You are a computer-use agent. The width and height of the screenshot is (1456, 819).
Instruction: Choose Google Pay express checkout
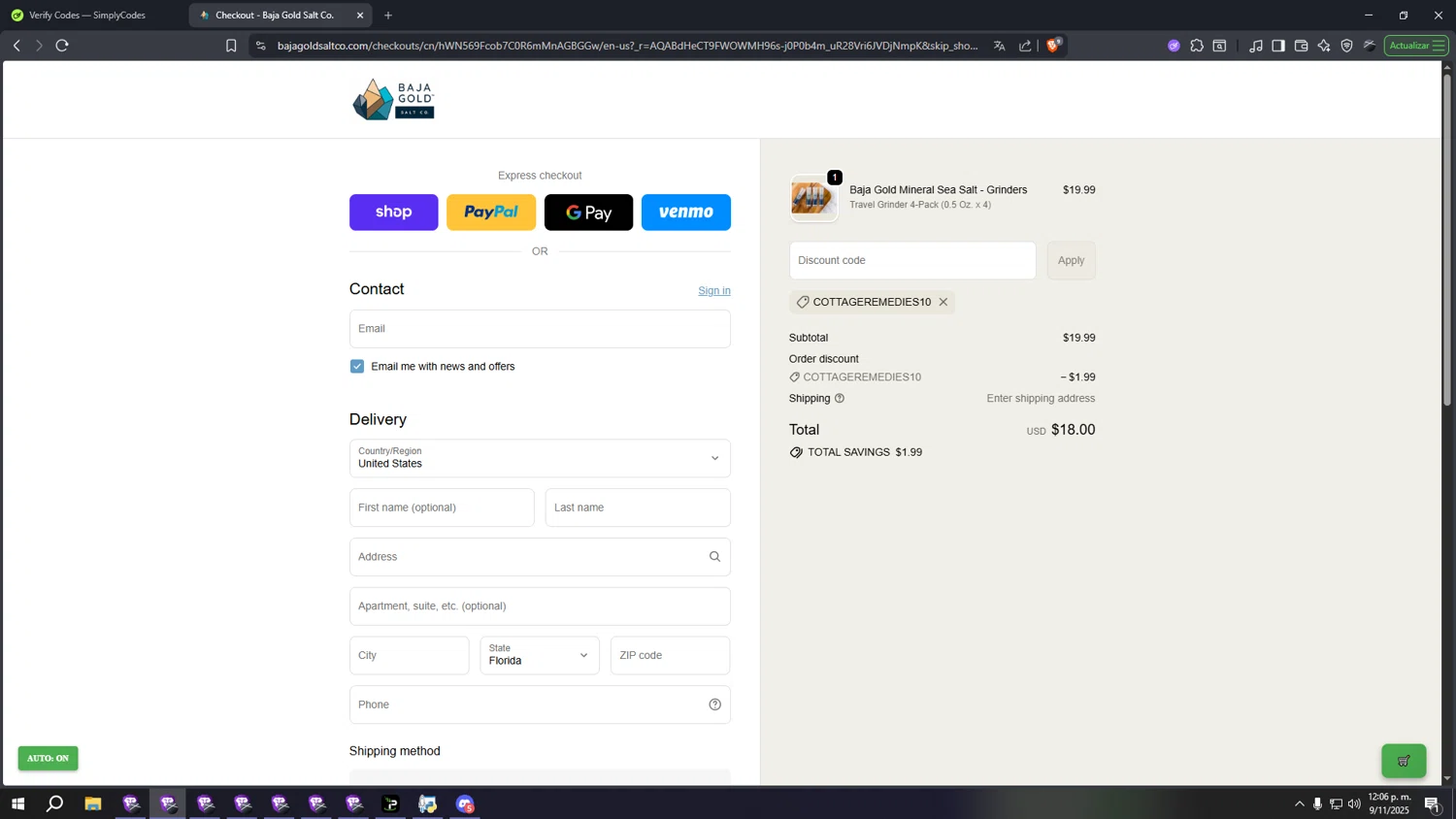[x=588, y=213]
